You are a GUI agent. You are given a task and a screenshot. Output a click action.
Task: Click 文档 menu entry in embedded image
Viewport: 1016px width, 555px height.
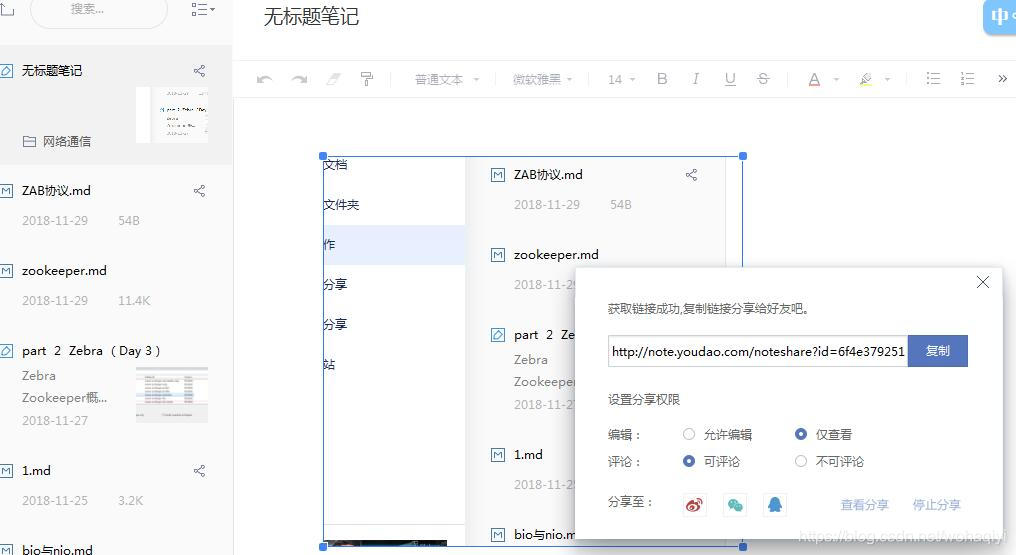point(336,164)
